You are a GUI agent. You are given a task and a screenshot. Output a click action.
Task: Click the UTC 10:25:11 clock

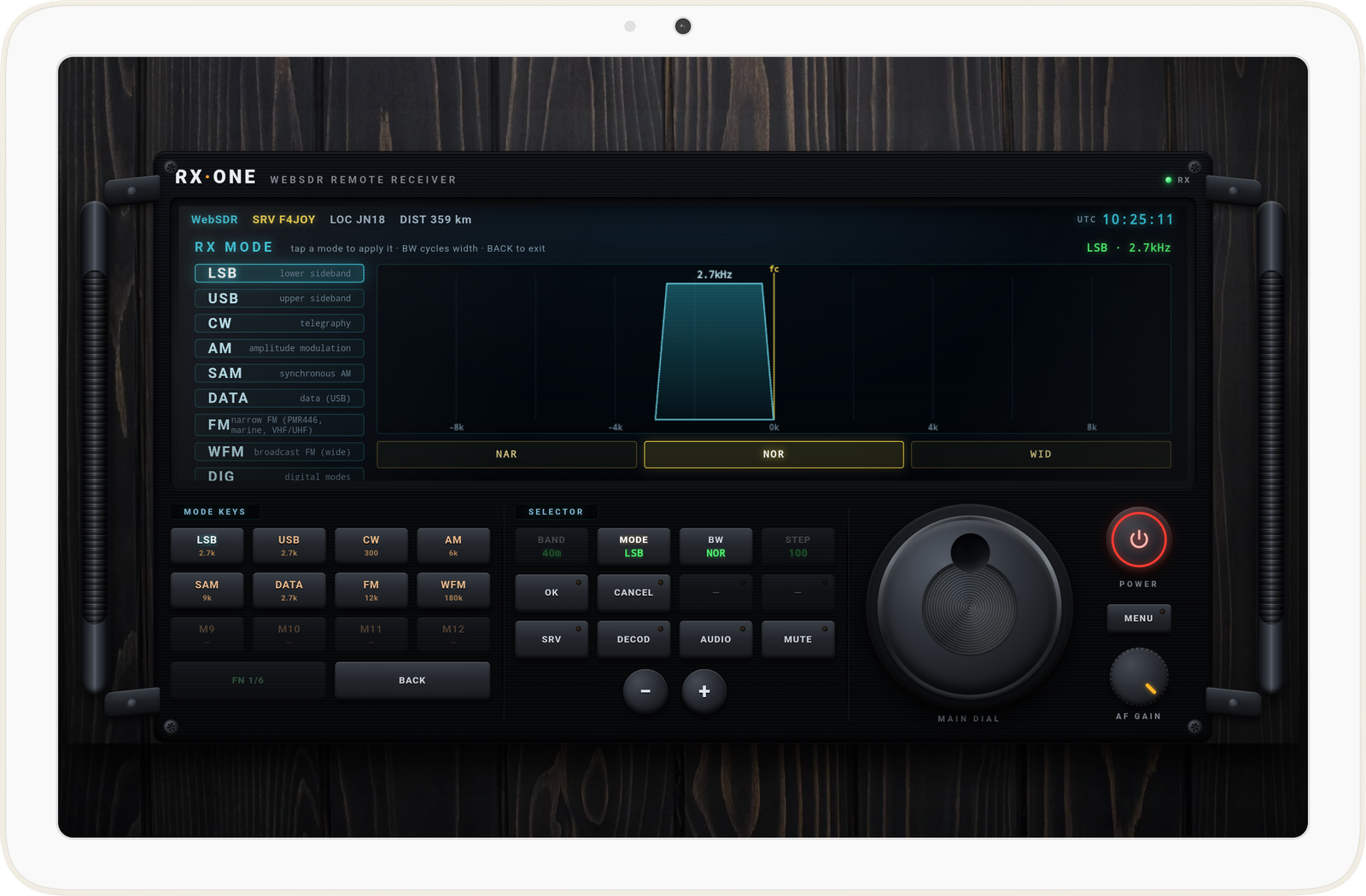pyautogui.click(x=1125, y=219)
